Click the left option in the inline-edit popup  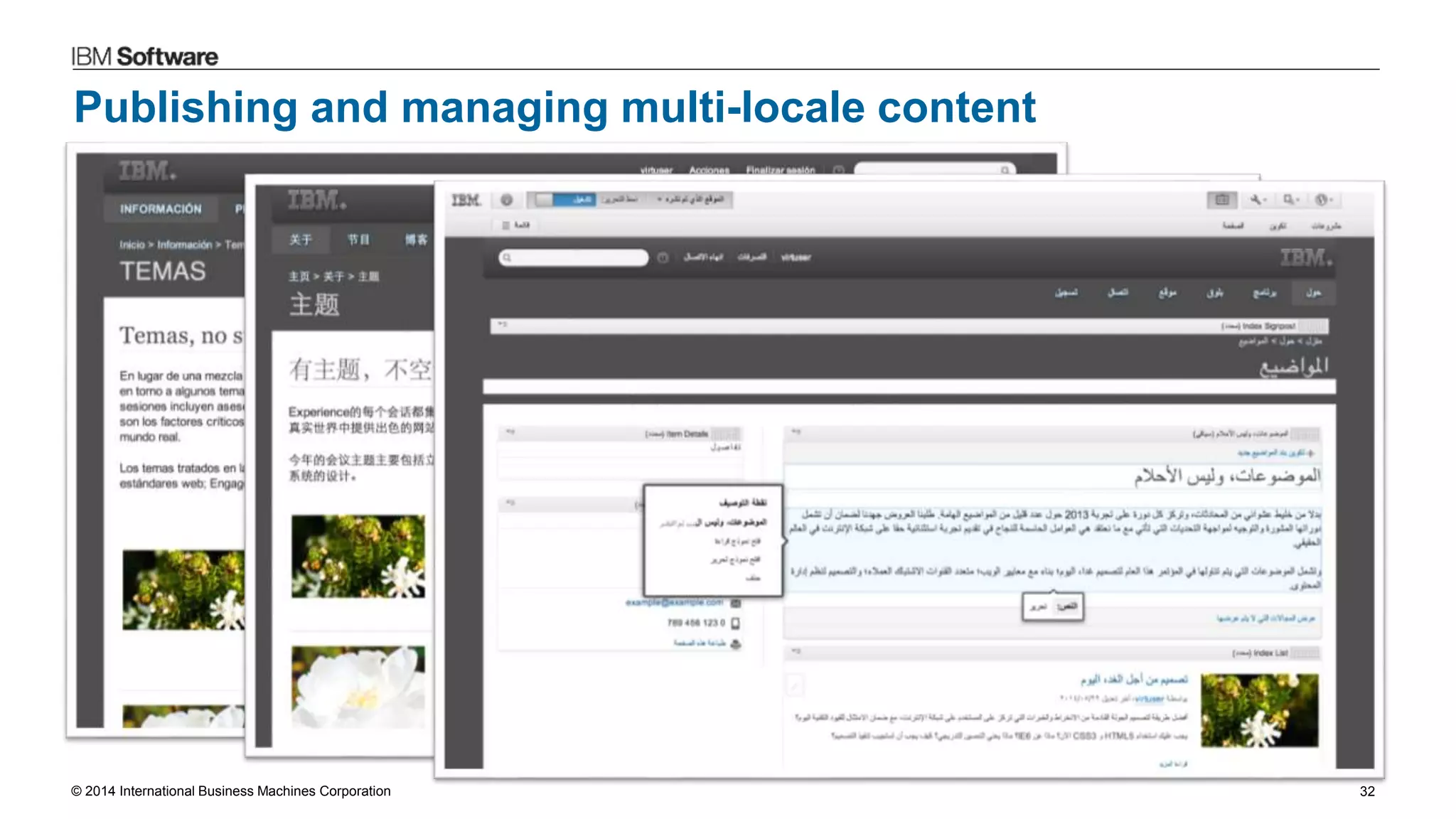coord(1039,607)
